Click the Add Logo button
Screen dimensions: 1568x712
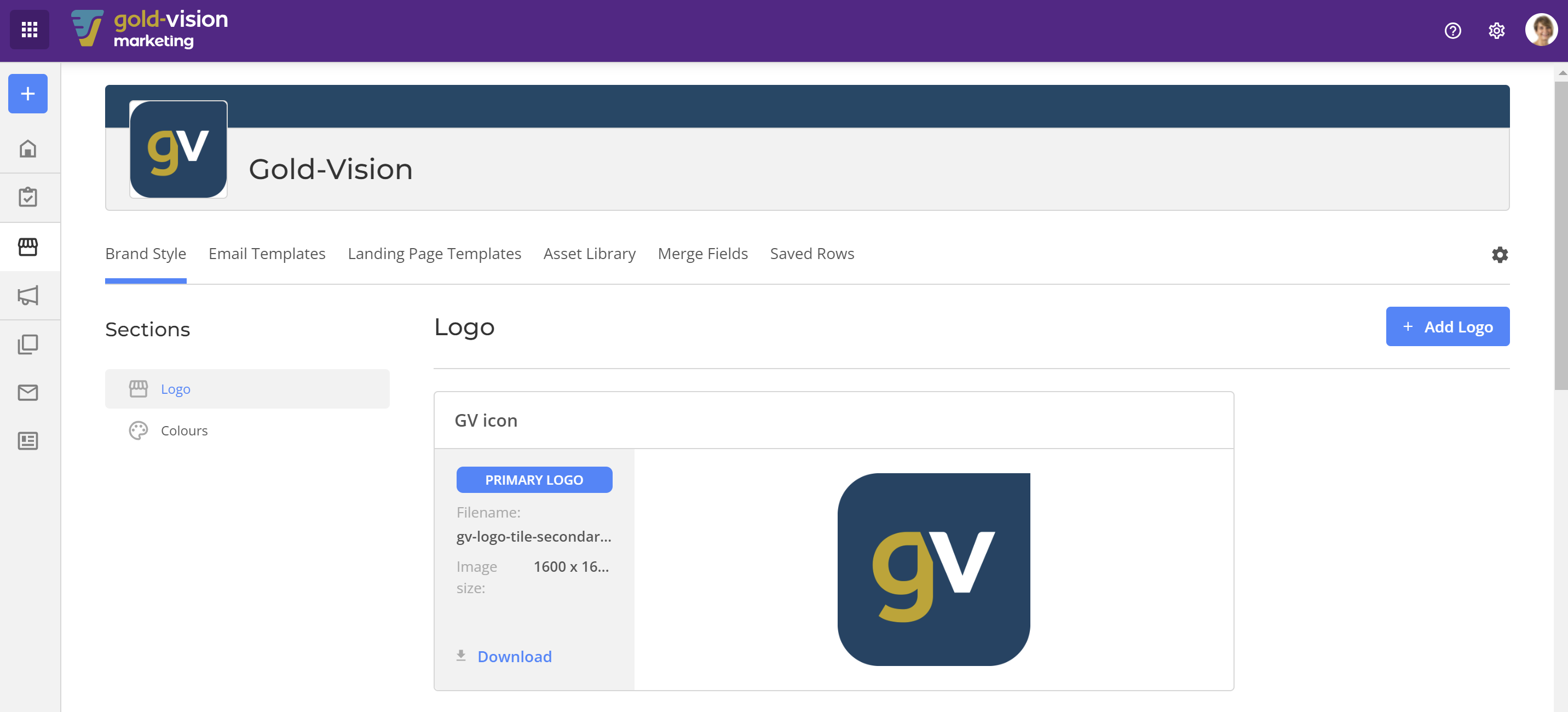1447,326
